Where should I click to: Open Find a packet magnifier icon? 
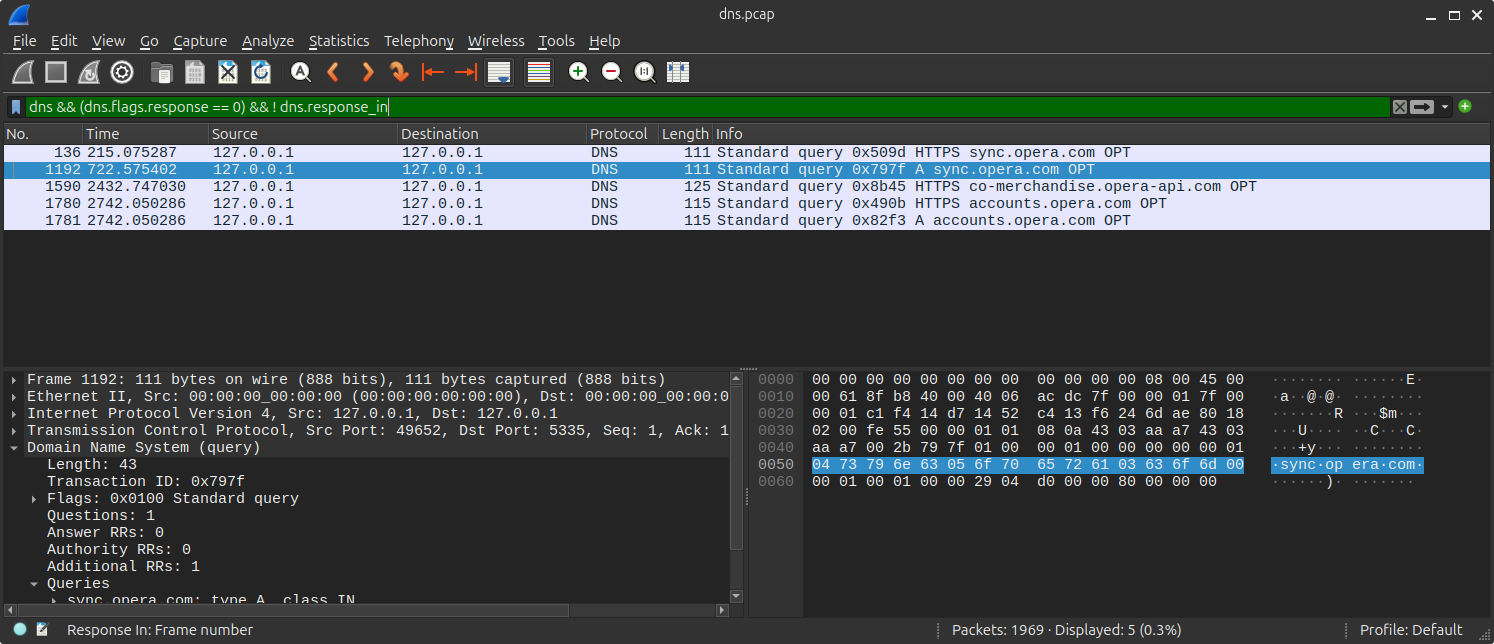[301, 72]
